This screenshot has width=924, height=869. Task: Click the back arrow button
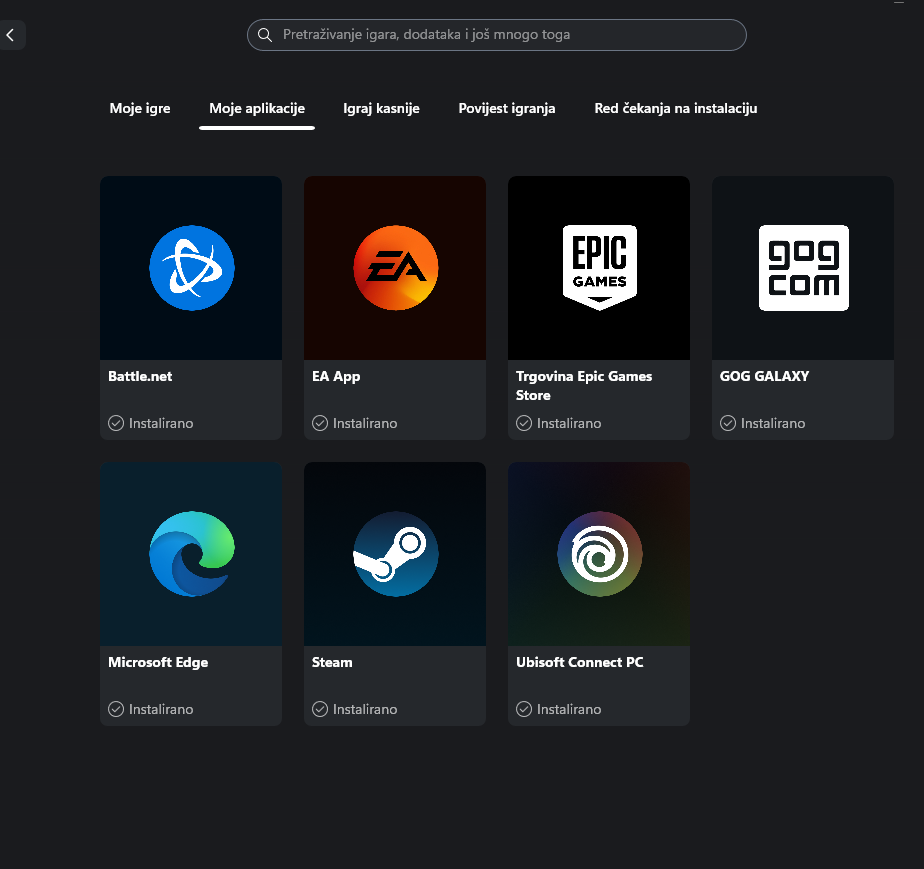(11, 35)
